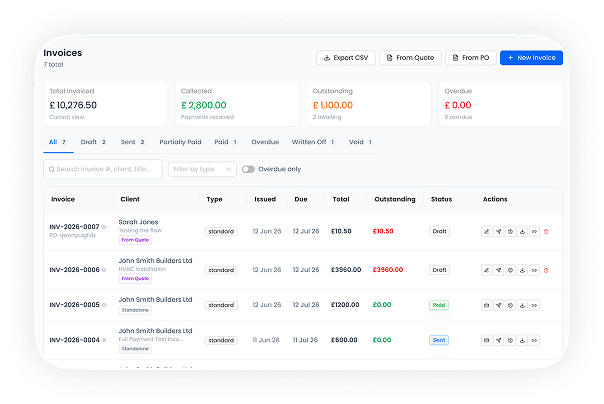Click the From PO button

[471, 58]
